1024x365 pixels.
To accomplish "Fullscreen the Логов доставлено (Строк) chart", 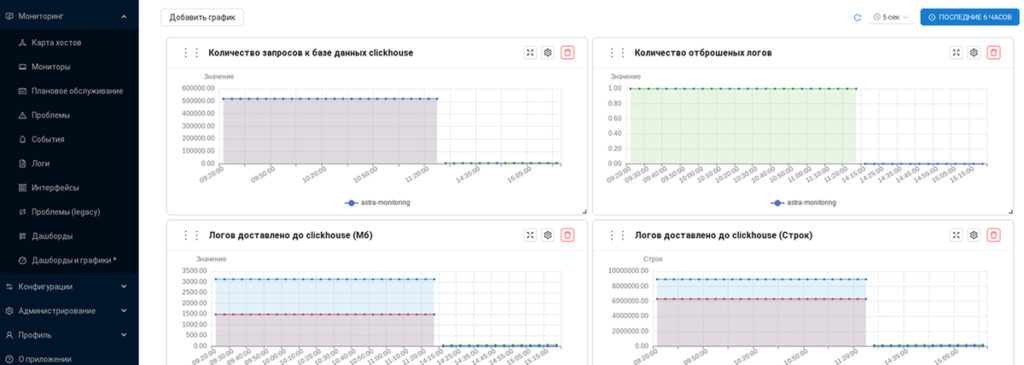I will coord(956,235).
